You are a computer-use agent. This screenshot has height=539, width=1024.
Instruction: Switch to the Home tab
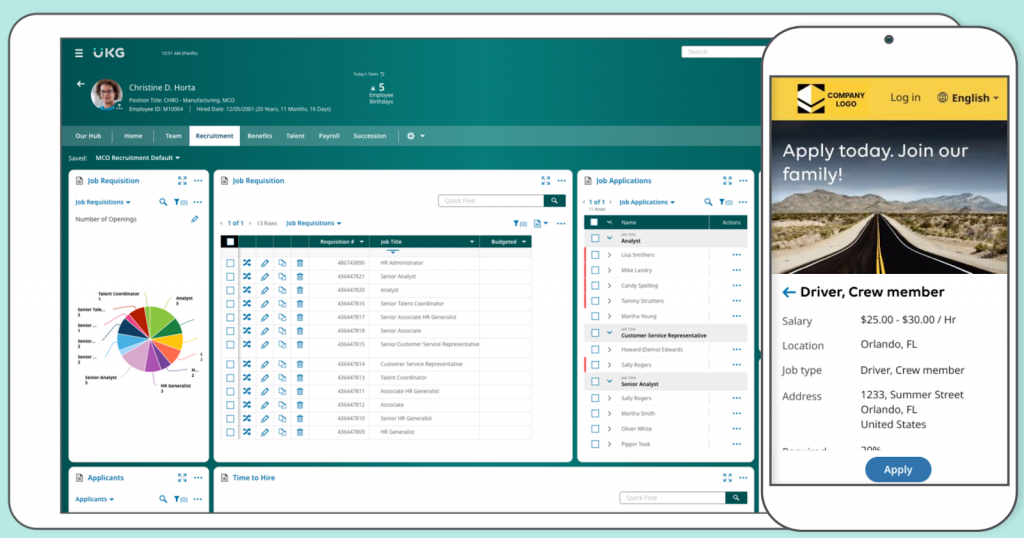[x=133, y=136]
